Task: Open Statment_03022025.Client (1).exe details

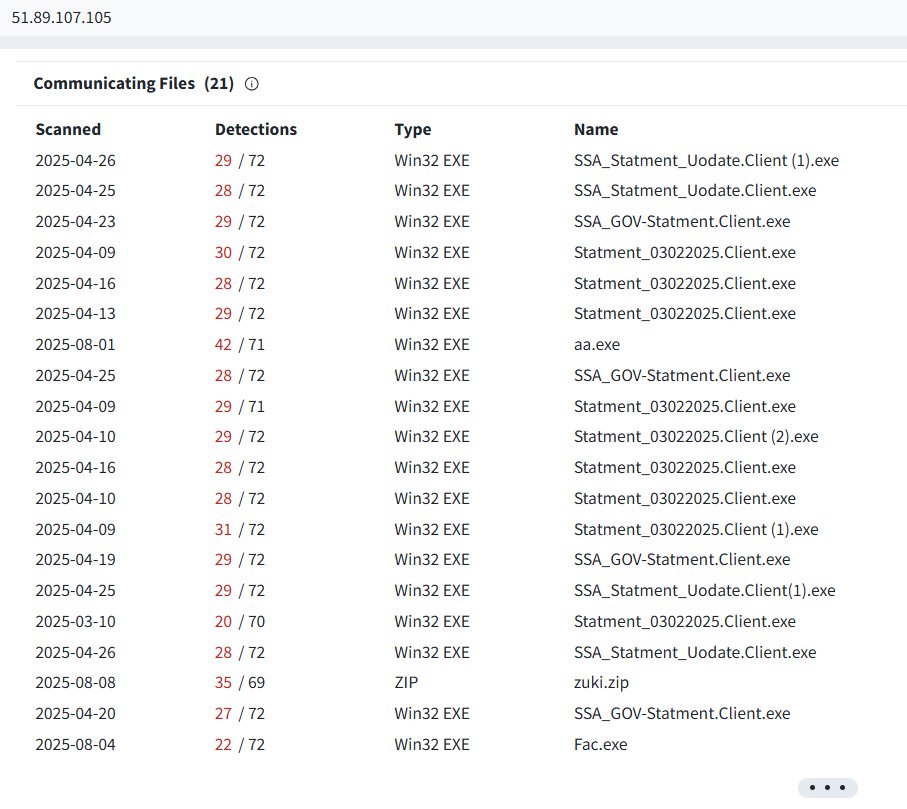Action: [x=697, y=529]
